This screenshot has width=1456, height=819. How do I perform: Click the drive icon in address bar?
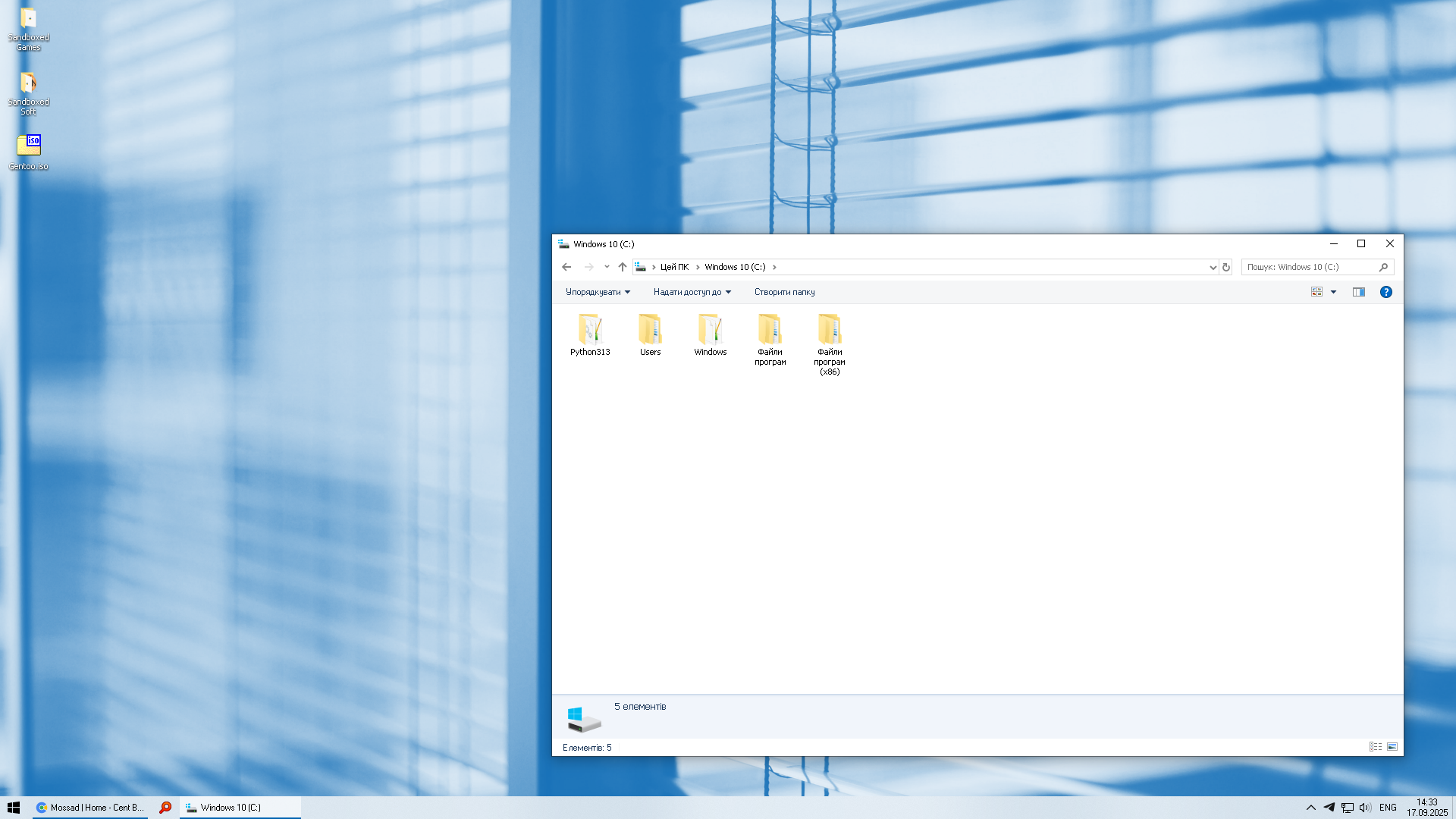pyautogui.click(x=641, y=267)
